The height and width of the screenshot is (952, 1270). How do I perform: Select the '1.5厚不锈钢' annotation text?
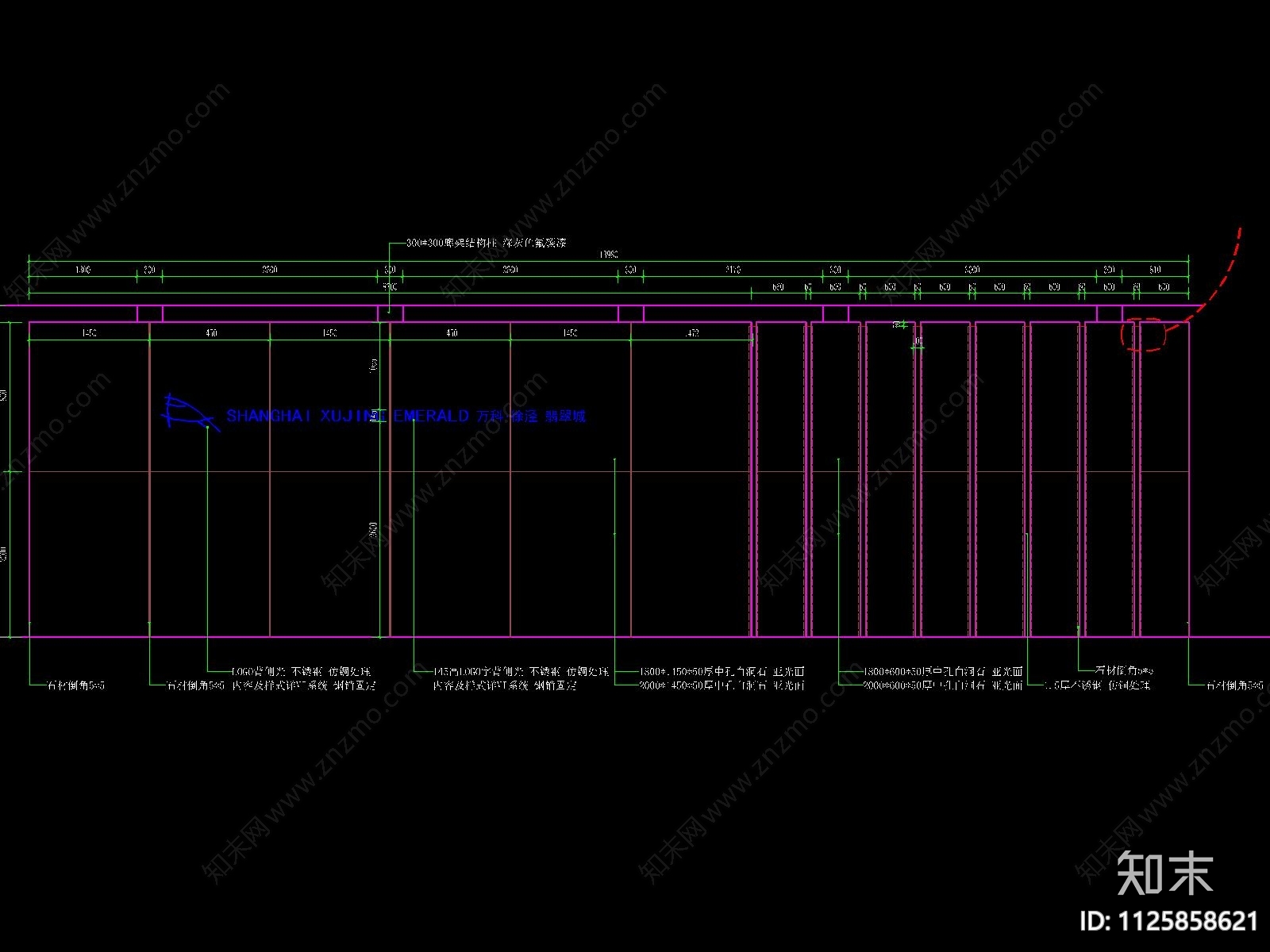[1097, 685]
